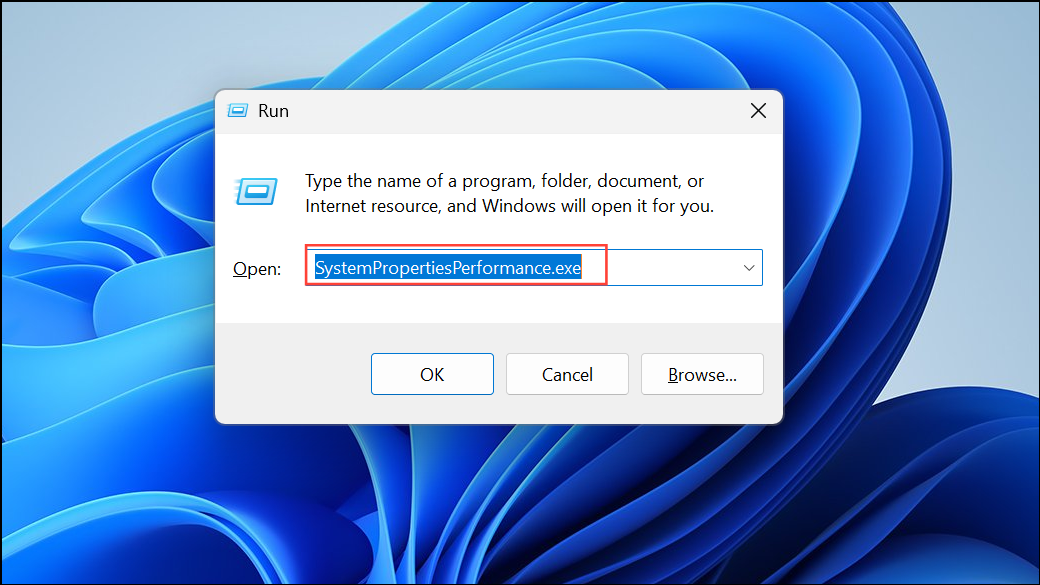This screenshot has width=1040, height=585.
Task: Select the blue window icon beside 'Run' text
Action: [237, 110]
